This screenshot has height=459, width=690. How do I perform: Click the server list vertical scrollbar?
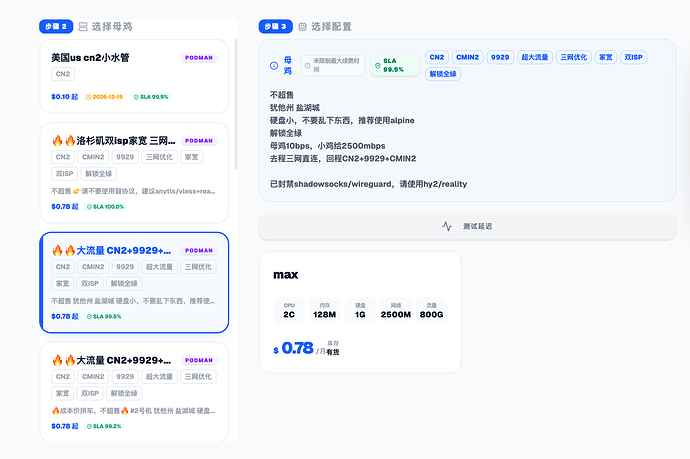236,104
